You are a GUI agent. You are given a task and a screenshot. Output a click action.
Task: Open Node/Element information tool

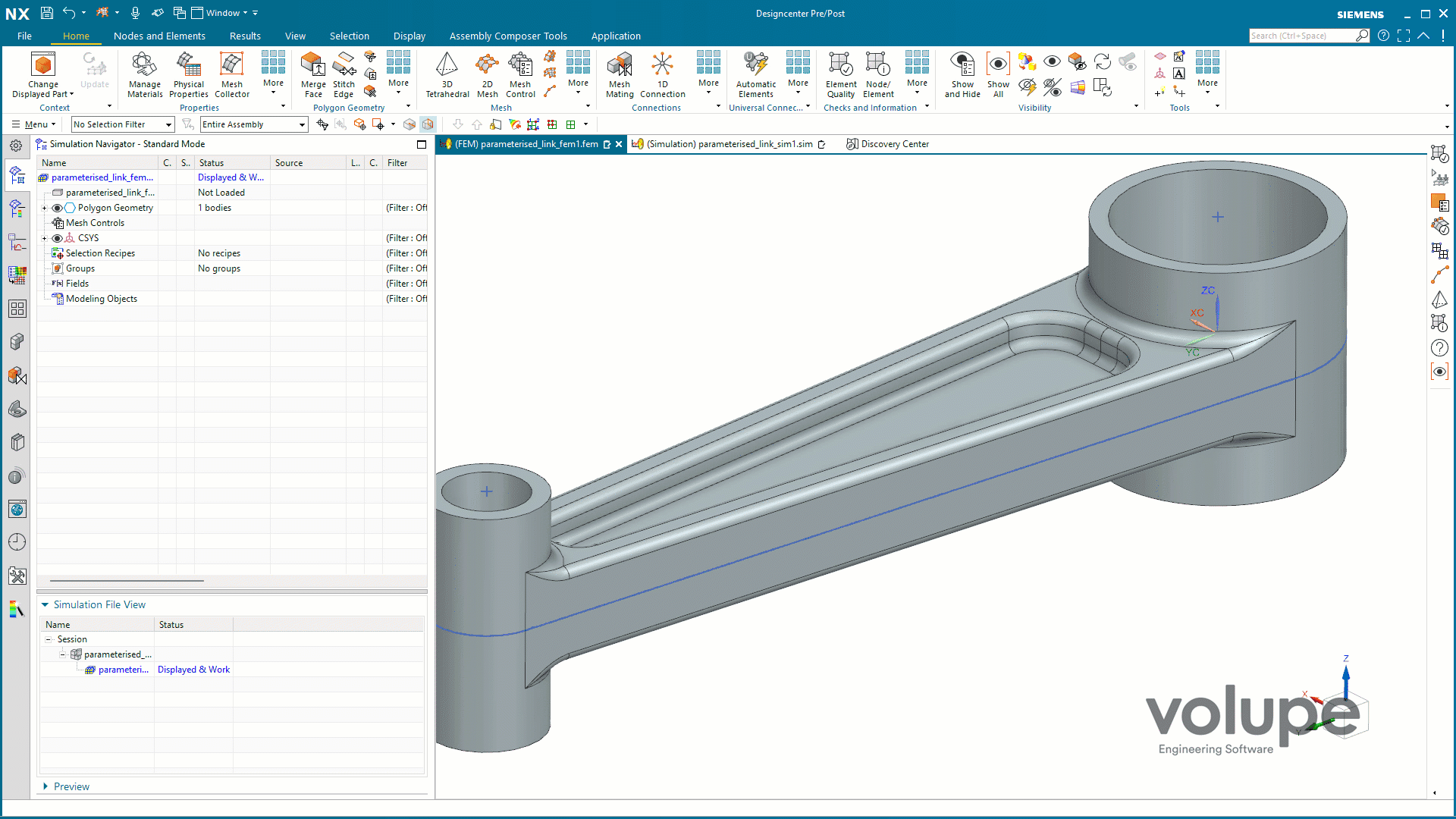(x=878, y=75)
